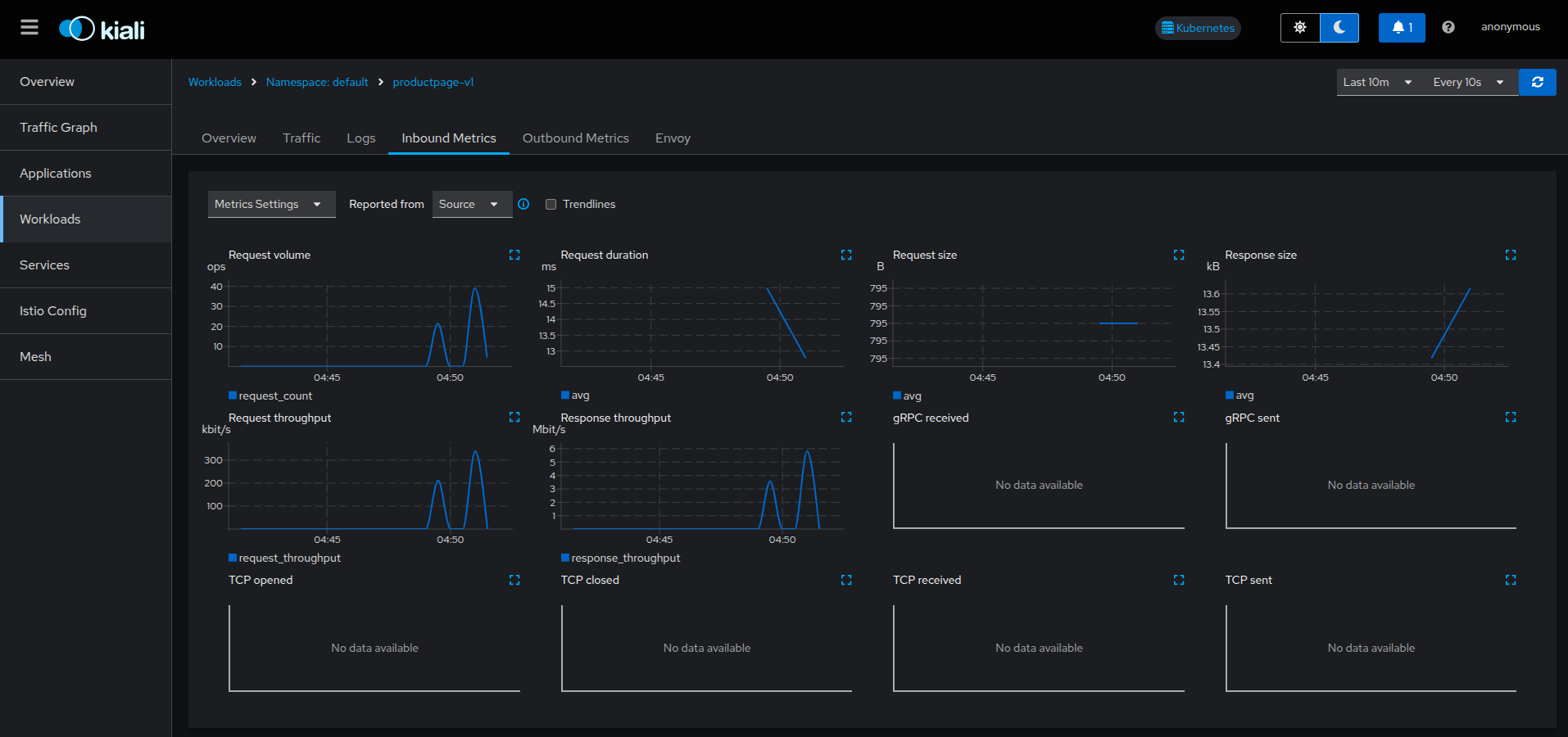Click info icon next to Source dropdown
Screen dimensions: 1568x737
523,205
